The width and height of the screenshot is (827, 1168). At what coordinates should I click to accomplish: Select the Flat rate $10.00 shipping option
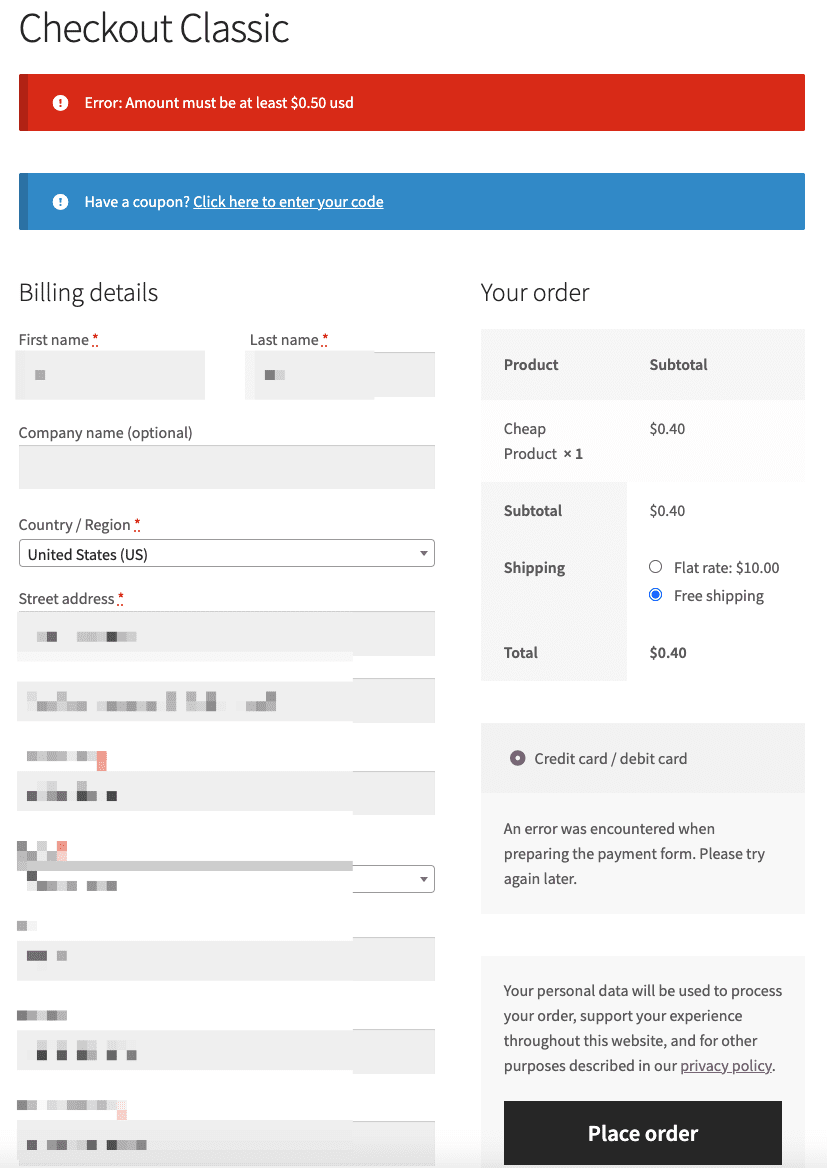pyautogui.click(x=655, y=566)
